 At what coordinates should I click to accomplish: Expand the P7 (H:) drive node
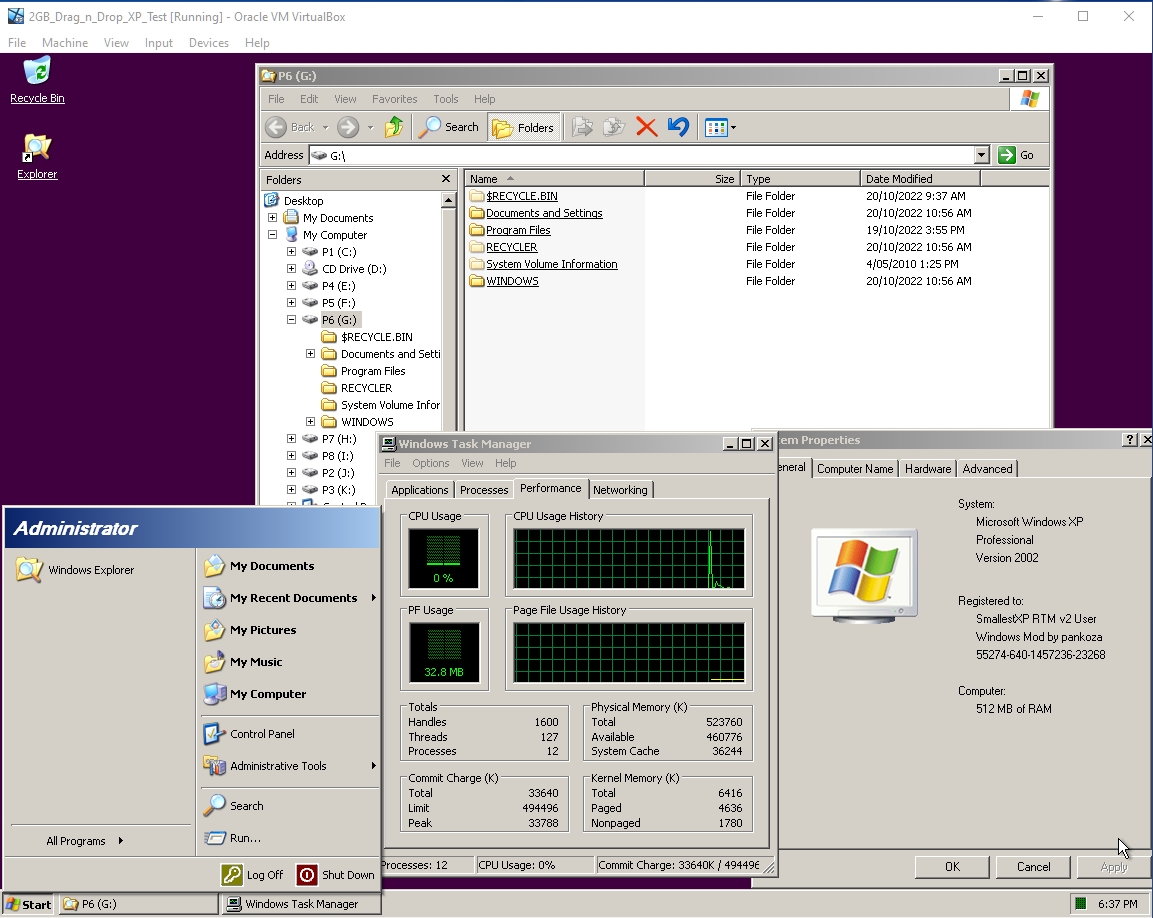(292, 438)
